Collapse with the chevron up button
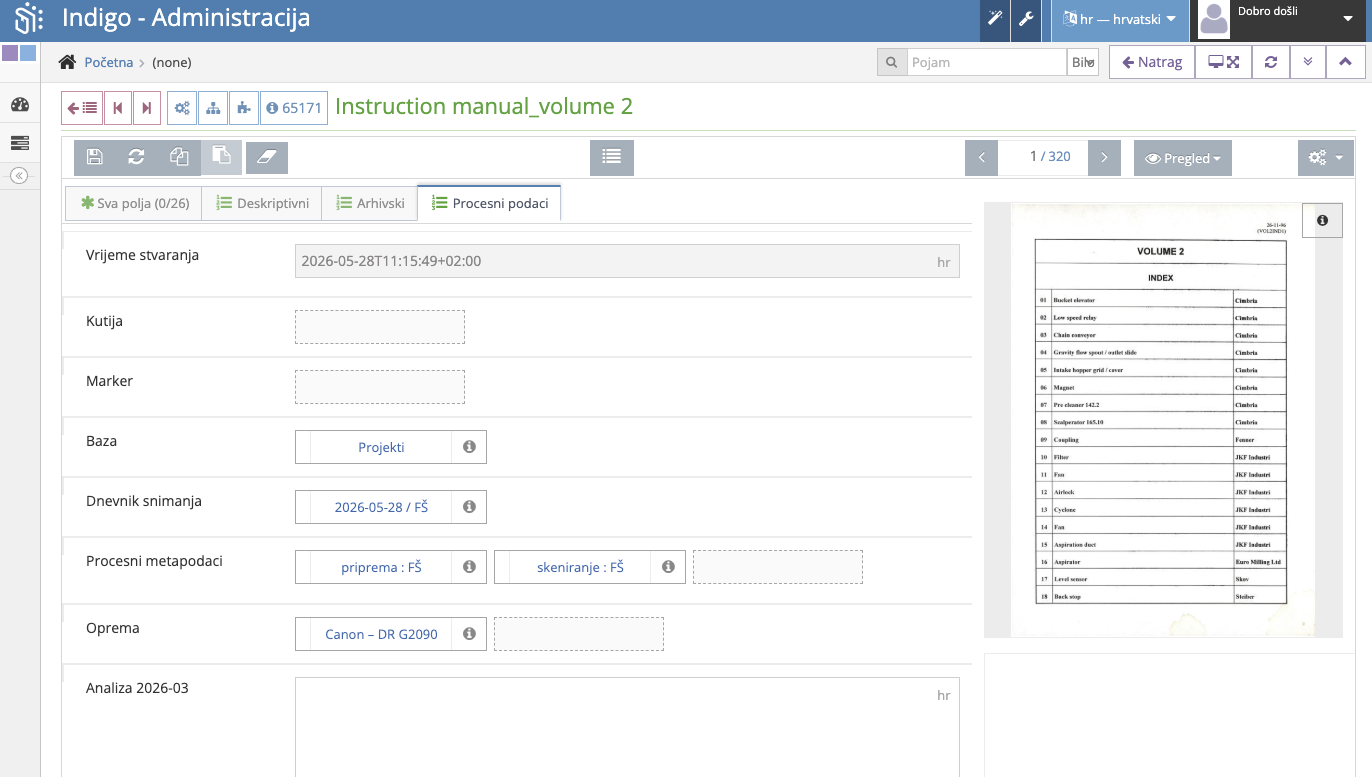The width and height of the screenshot is (1372, 777). 1345,62
